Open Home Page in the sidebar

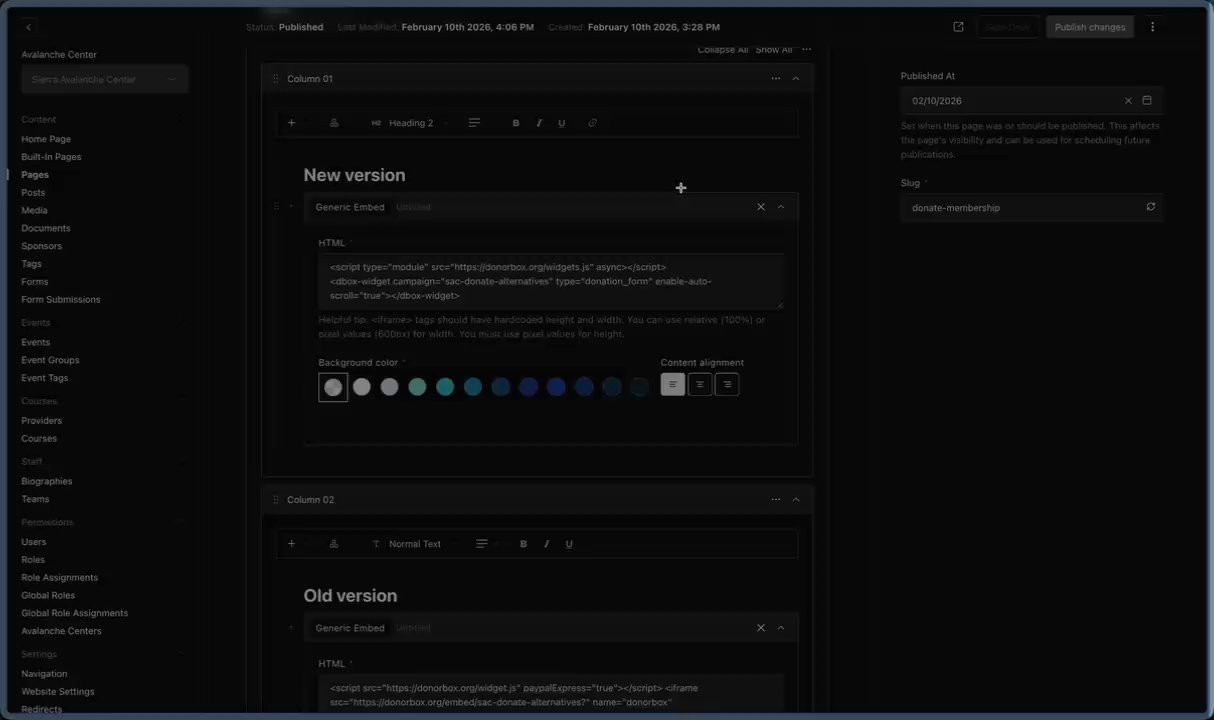point(46,139)
